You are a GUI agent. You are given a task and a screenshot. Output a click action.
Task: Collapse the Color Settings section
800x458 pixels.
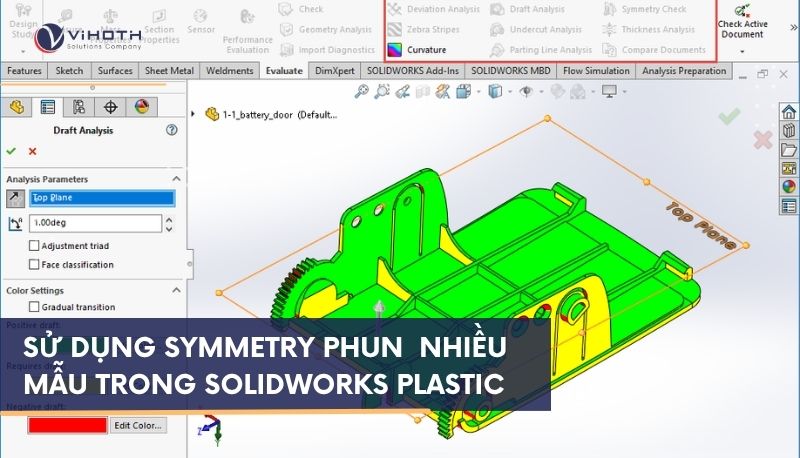pos(177,290)
